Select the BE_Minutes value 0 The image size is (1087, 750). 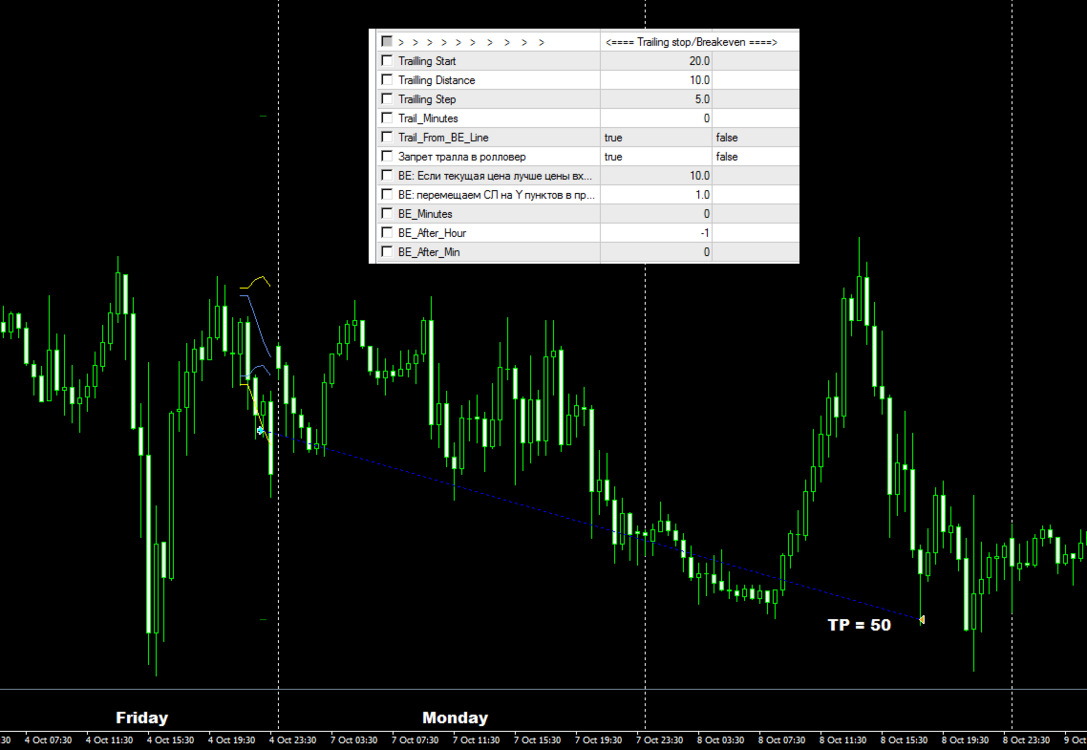coord(706,214)
